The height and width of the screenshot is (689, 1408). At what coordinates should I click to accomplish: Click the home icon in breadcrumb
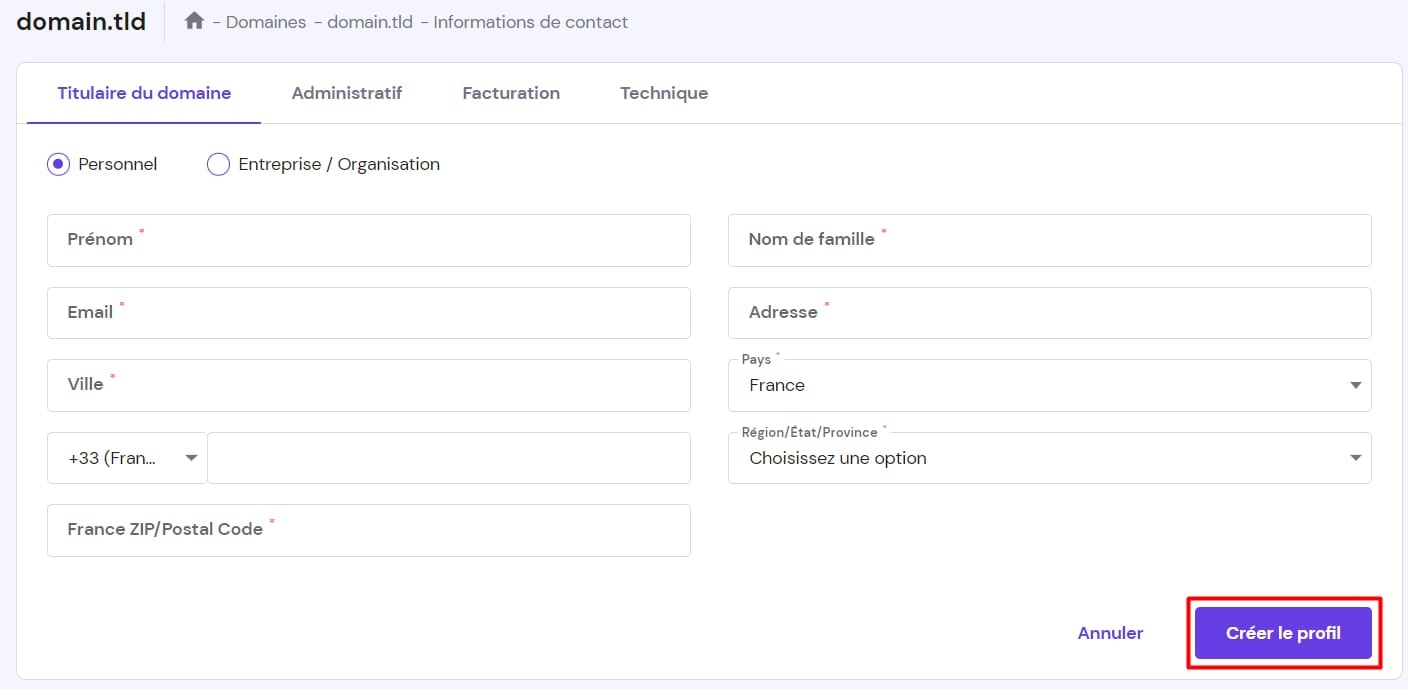point(194,21)
